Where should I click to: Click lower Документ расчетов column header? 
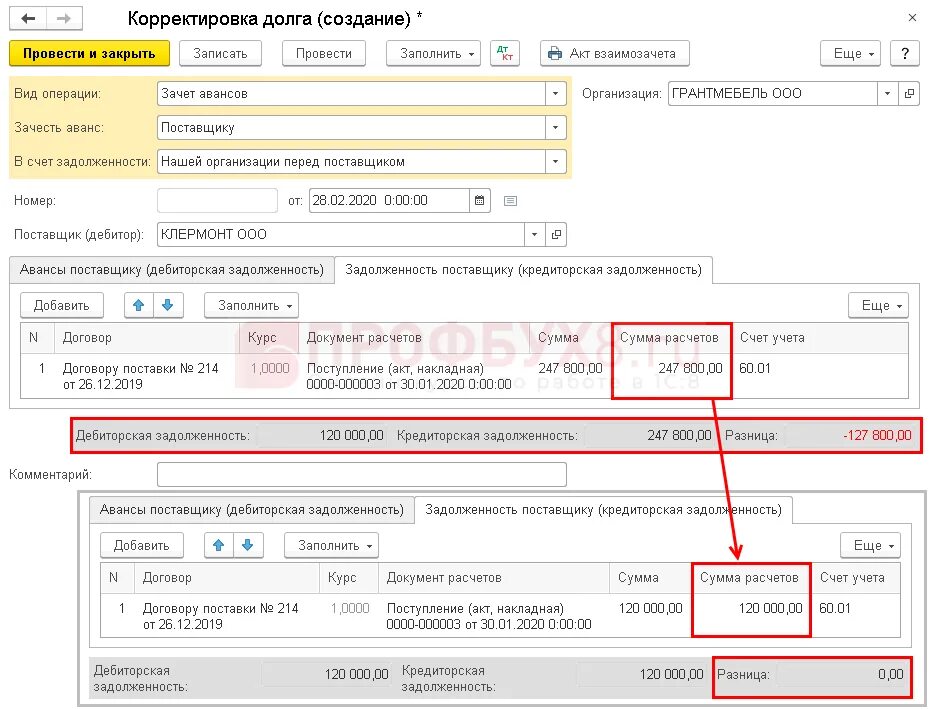pos(494,577)
